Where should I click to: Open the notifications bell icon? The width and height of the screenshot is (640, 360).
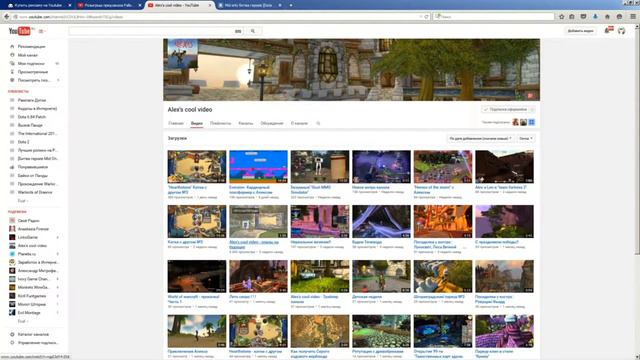click(607, 31)
